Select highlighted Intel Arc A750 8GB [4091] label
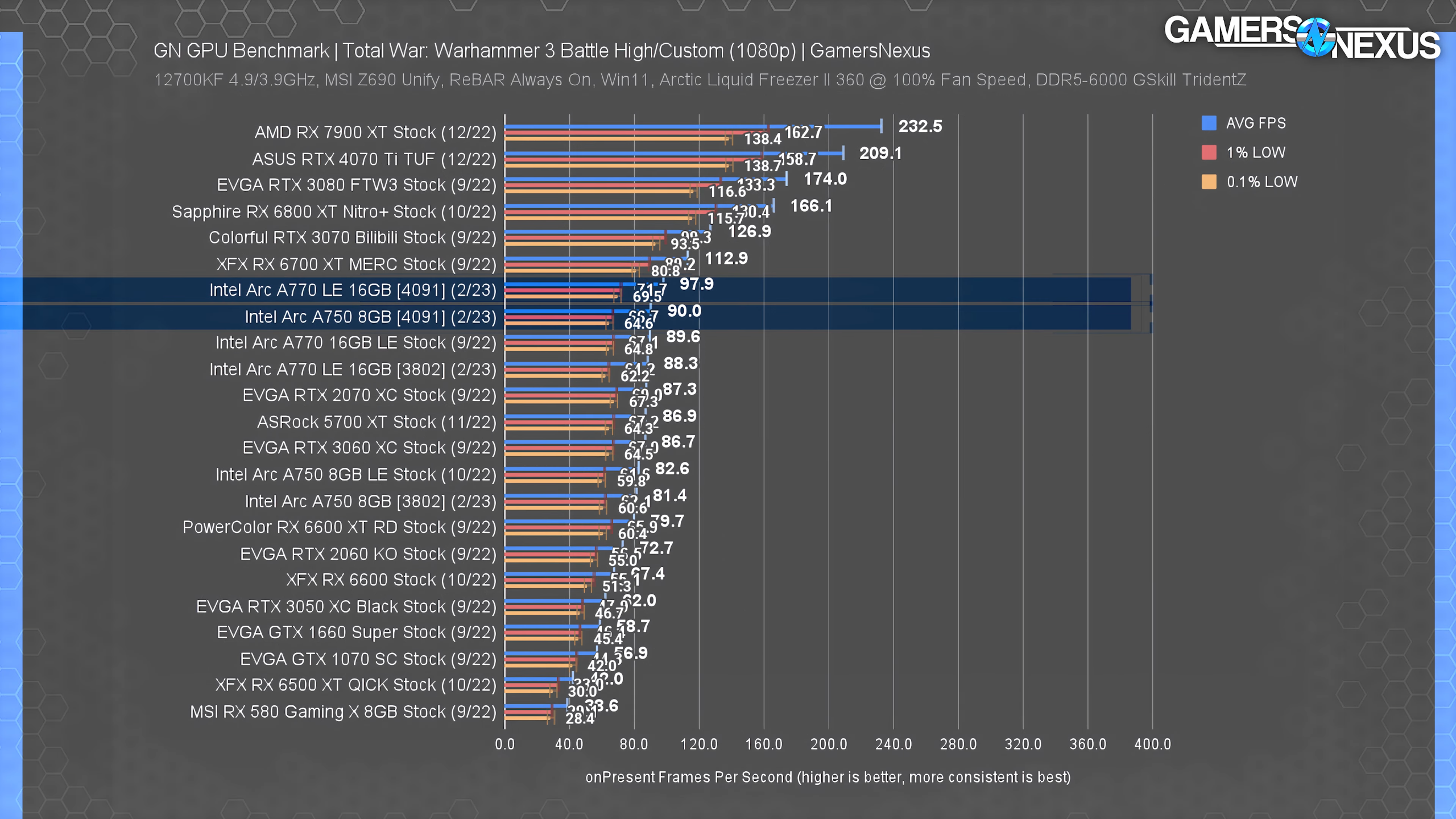1456x819 pixels. (x=370, y=317)
